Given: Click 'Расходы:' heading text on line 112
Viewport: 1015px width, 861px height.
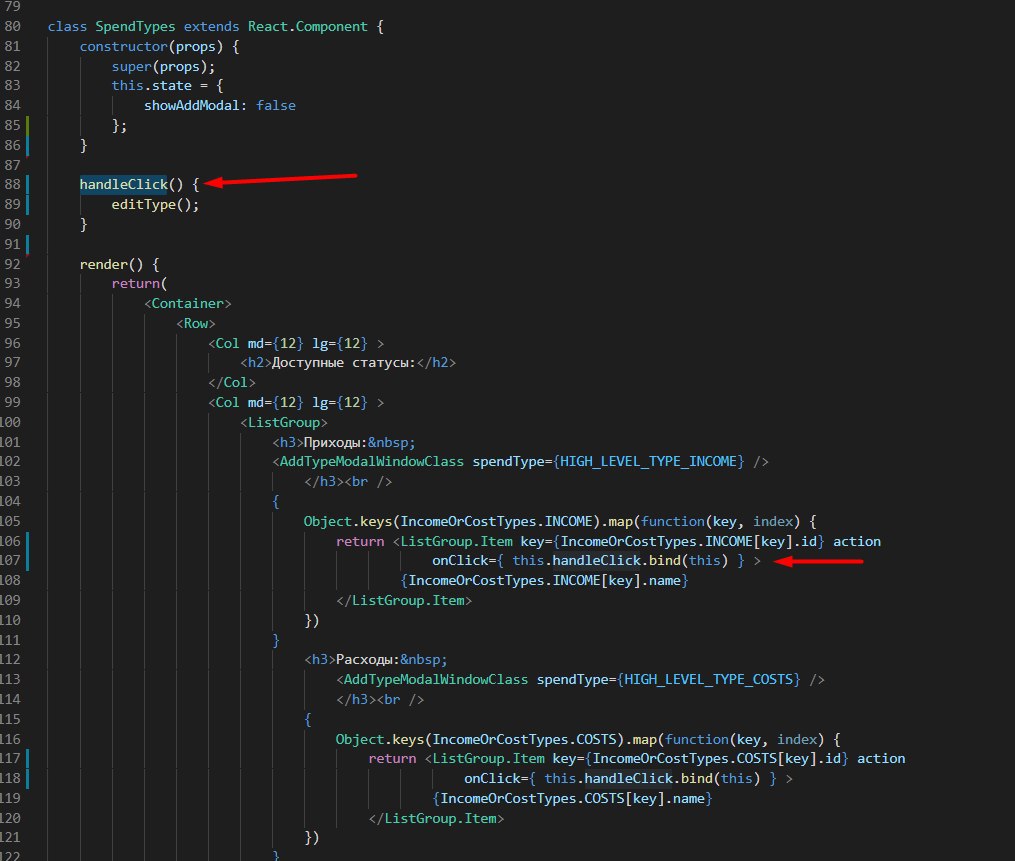Looking at the screenshot, I should click(x=368, y=660).
